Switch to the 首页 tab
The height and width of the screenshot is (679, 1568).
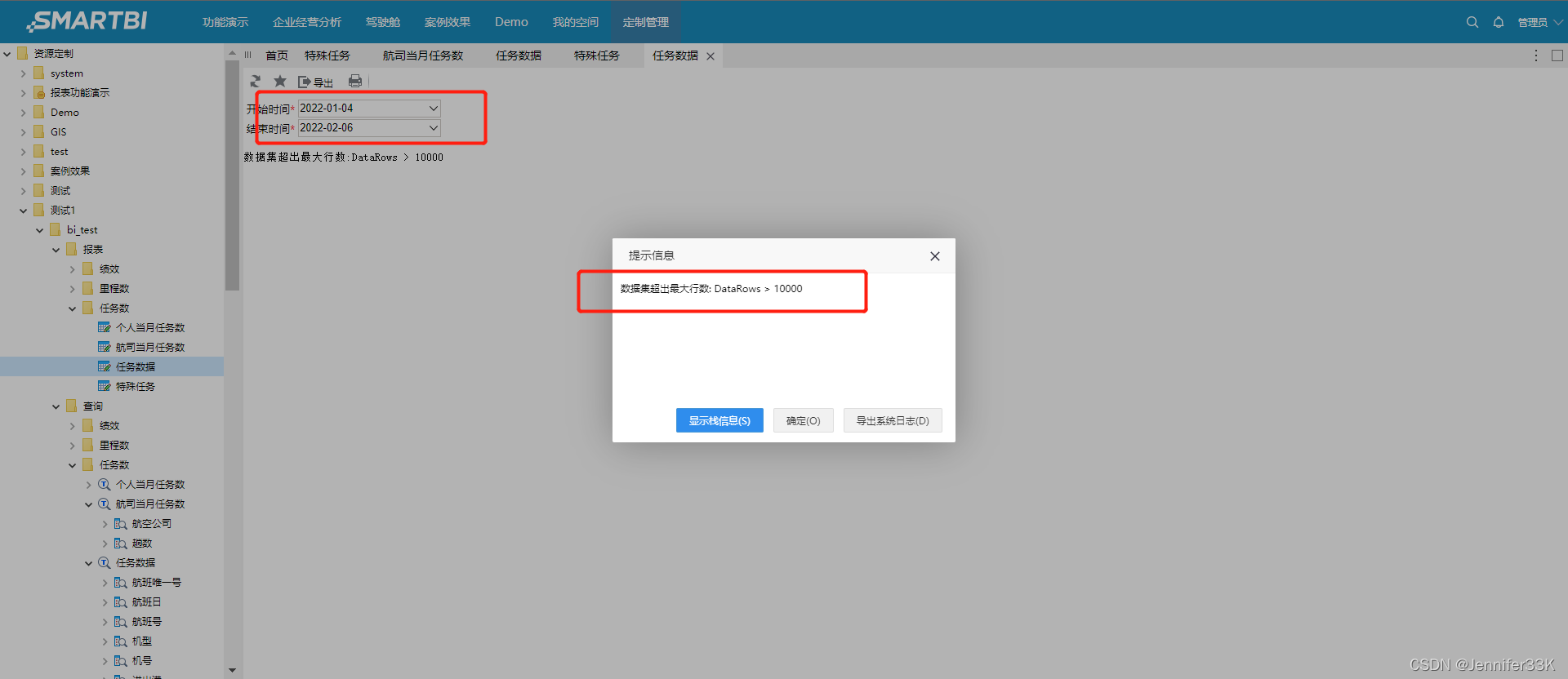pyautogui.click(x=277, y=55)
